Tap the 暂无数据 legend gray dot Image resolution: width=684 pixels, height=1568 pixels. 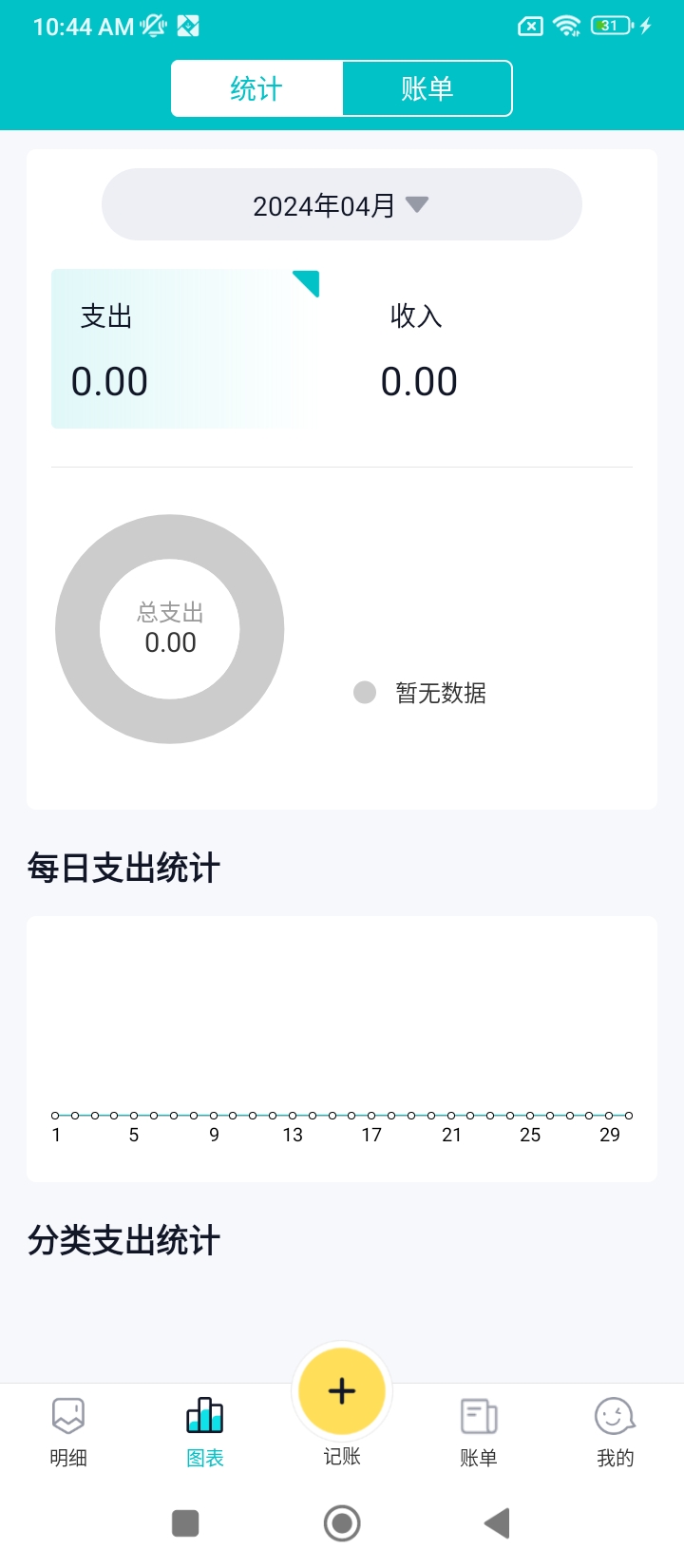(365, 693)
